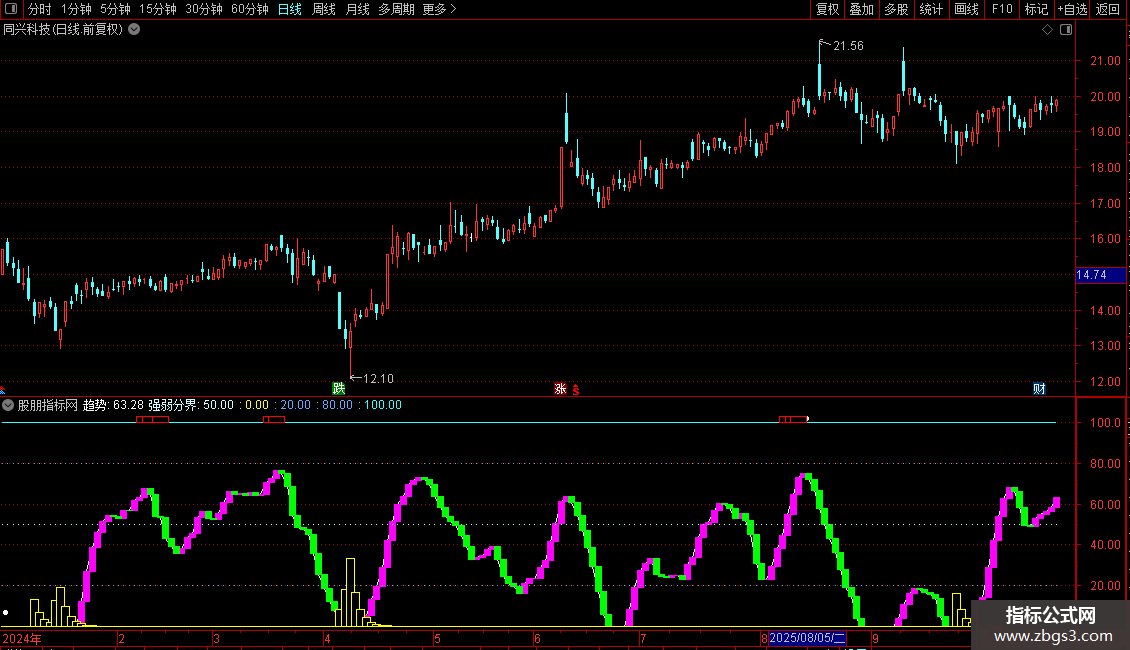Viewport: 1130px width, 650px height.
Task: Open dropdown beside 同兴科技 chart title
Action: [134, 30]
